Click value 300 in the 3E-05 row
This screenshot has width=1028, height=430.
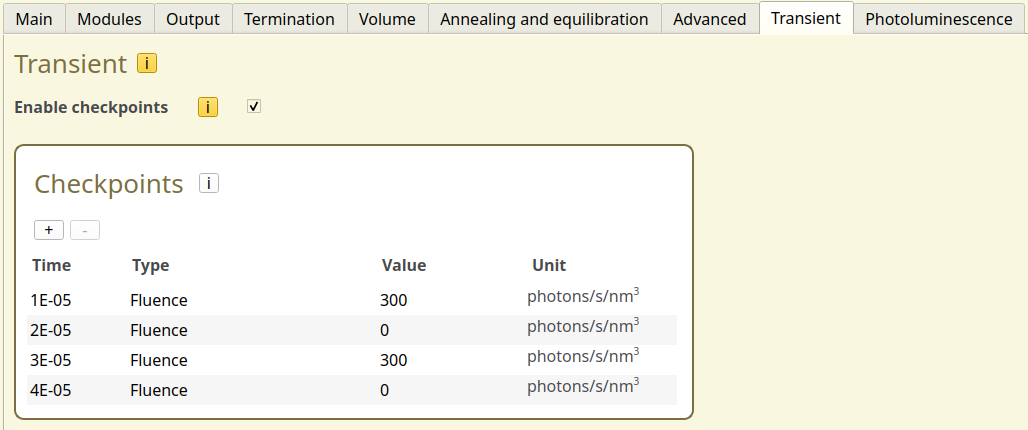point(394,360)
